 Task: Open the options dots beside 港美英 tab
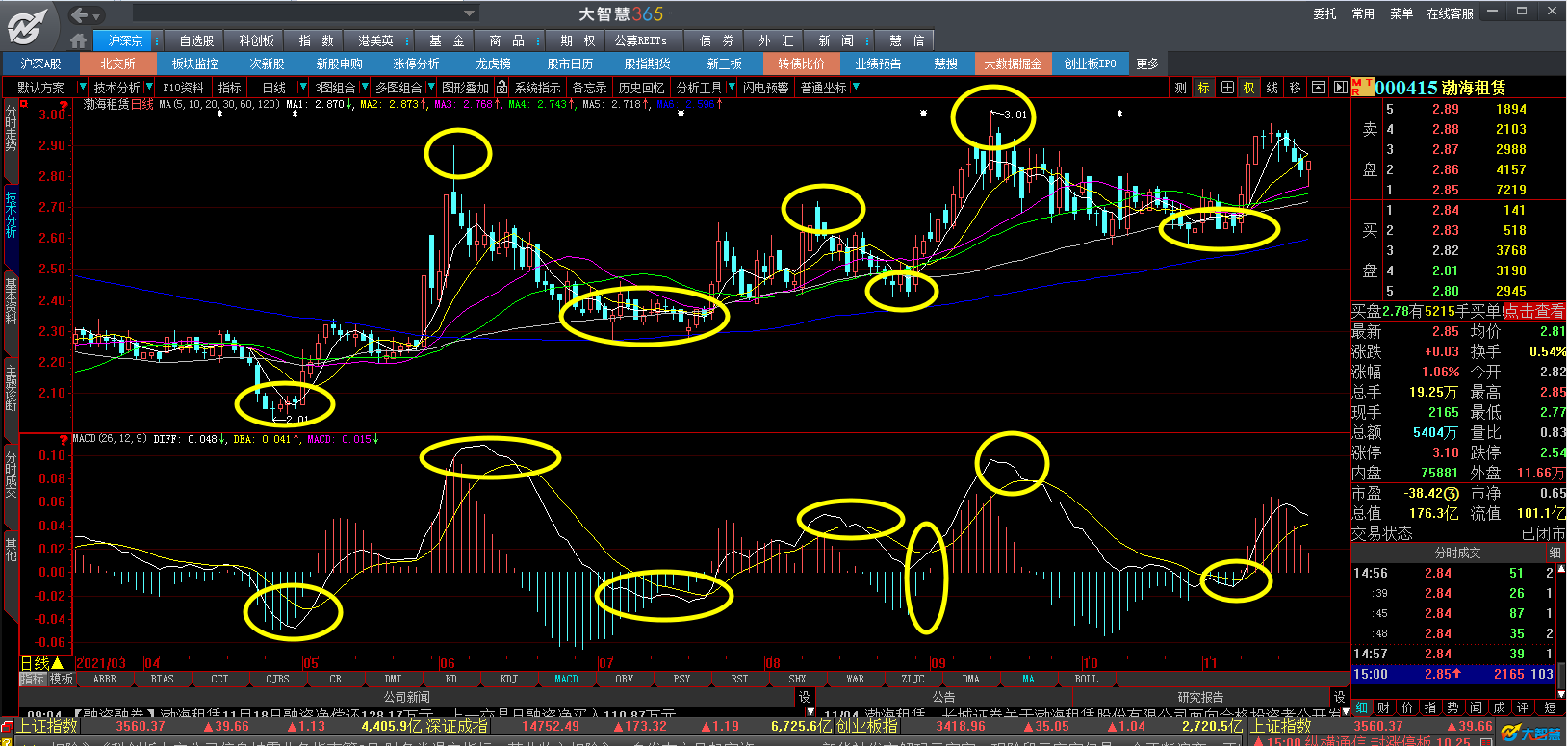(408, 40)
